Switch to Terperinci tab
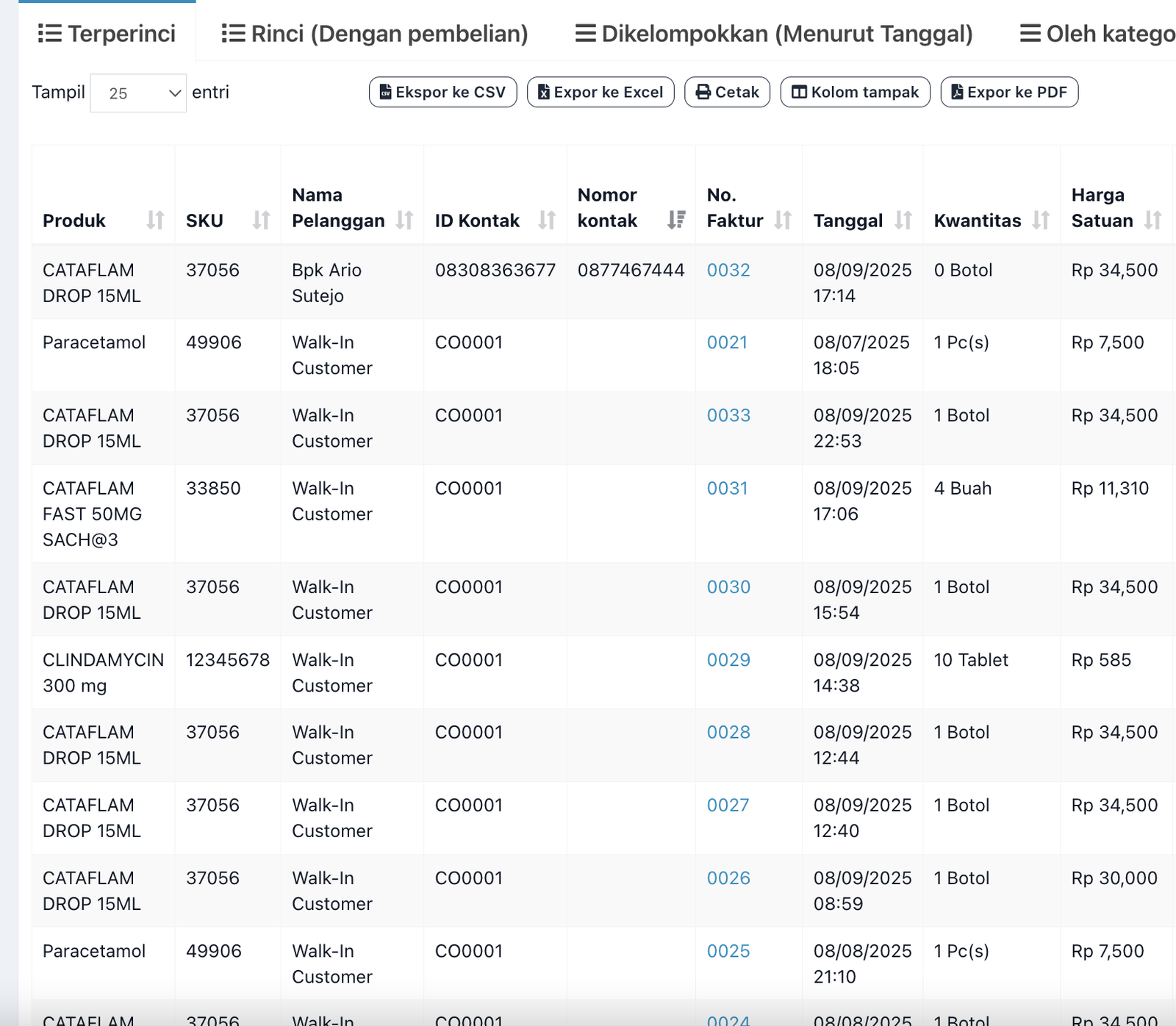 pyautogui.click(x=107, y=34)
